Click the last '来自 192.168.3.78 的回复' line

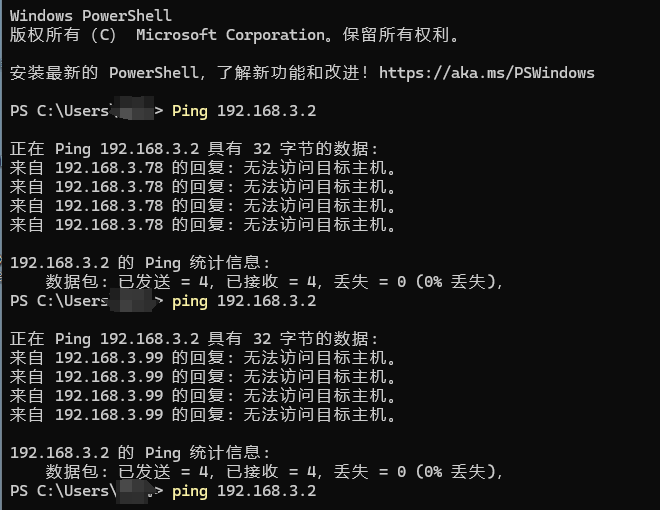pos(202,225)
